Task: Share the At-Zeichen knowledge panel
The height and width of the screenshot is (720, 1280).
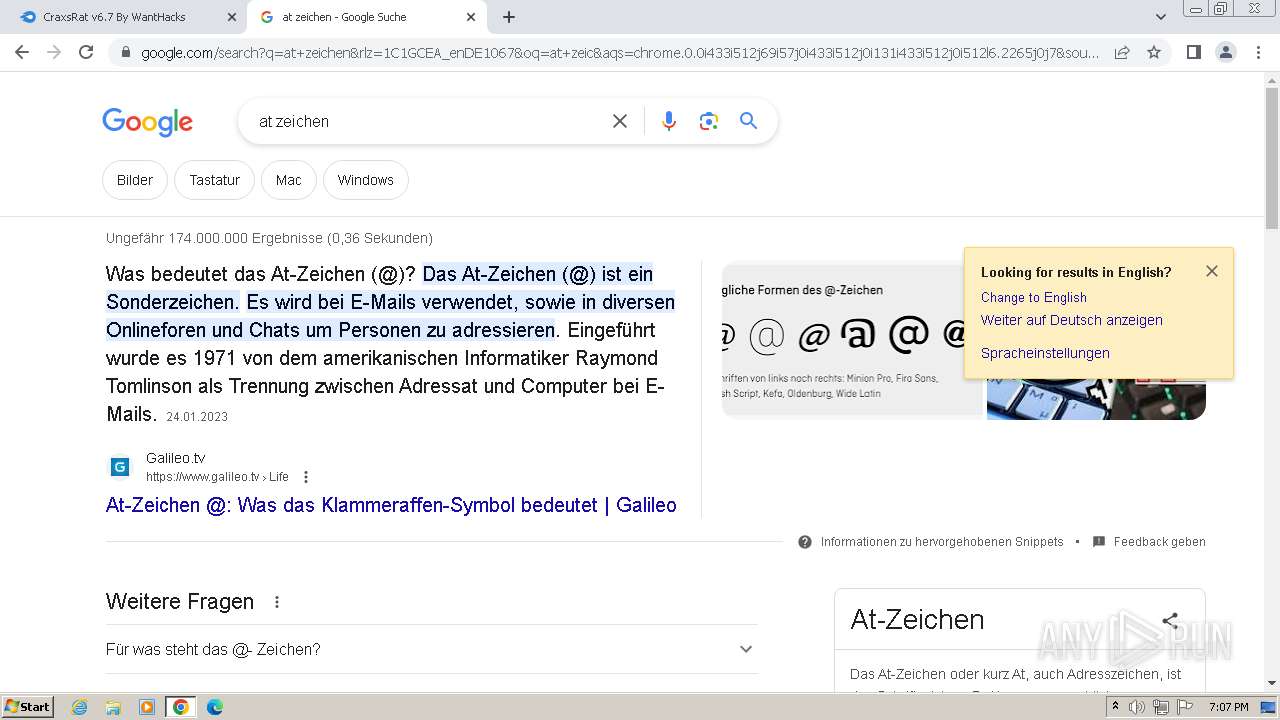Action: coord(1170,620)
